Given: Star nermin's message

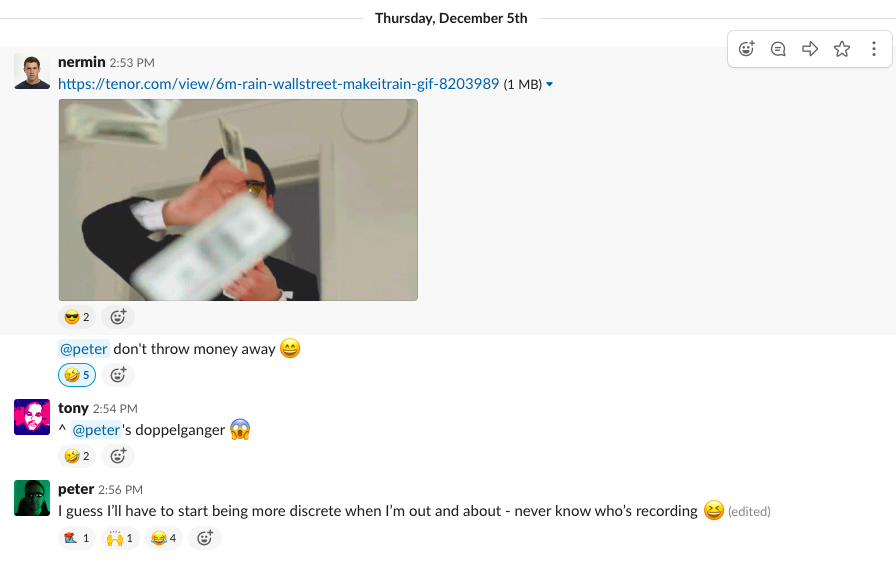Looking at the screenshot, I should coord(842,49).
